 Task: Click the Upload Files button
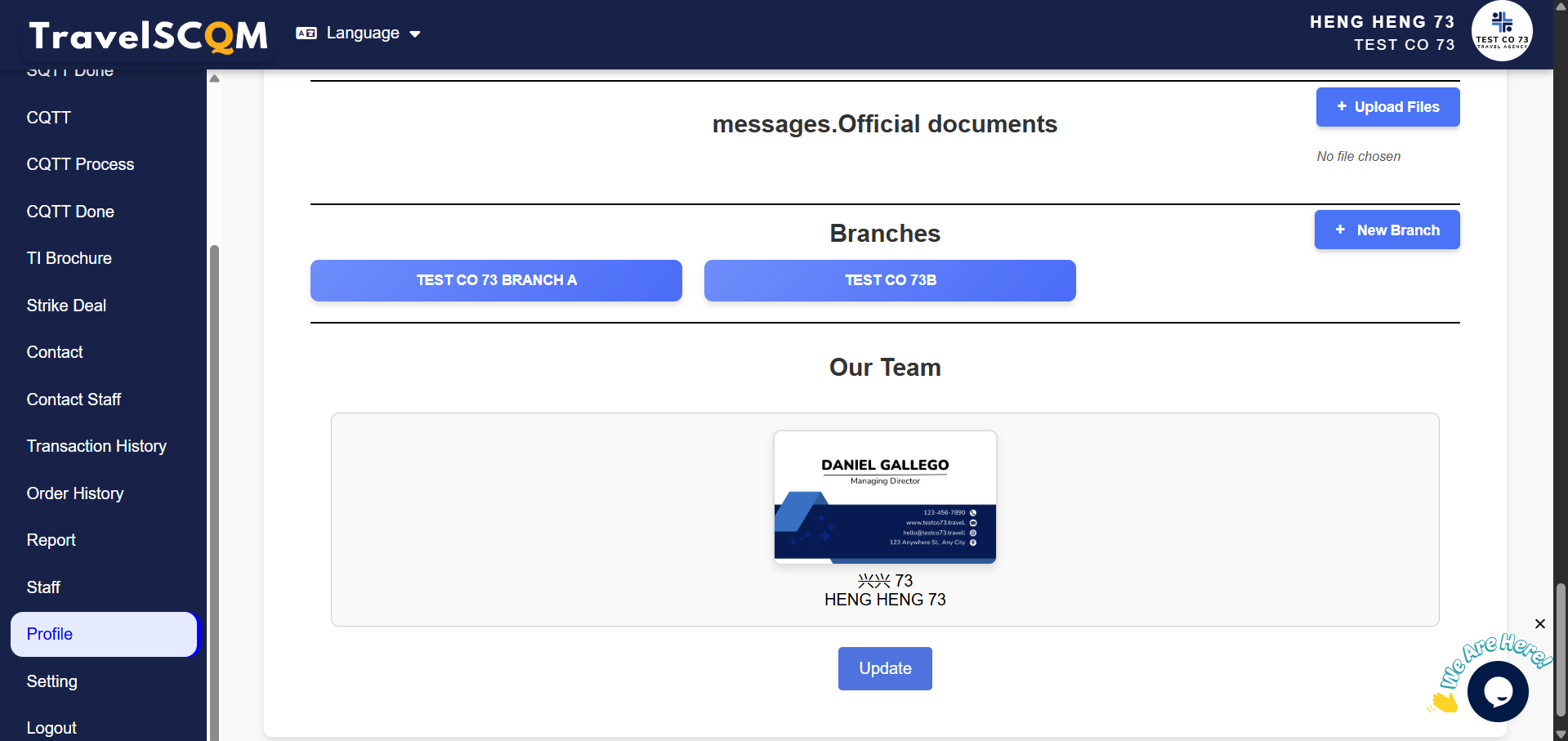click(1387, 107)
